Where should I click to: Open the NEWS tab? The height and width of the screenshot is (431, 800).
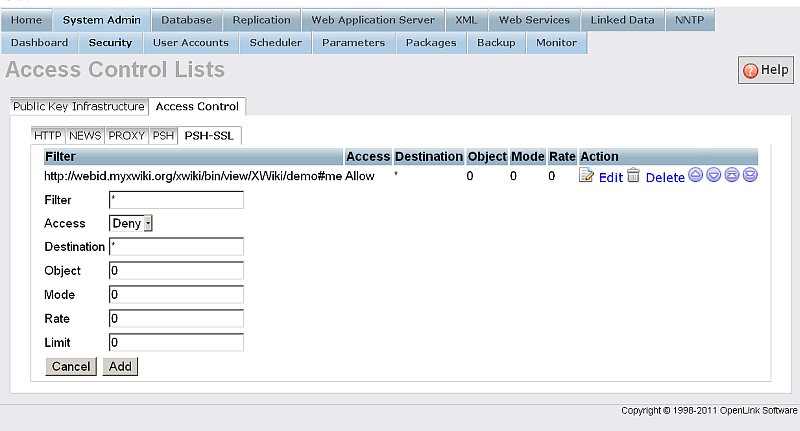coord(85,135)
